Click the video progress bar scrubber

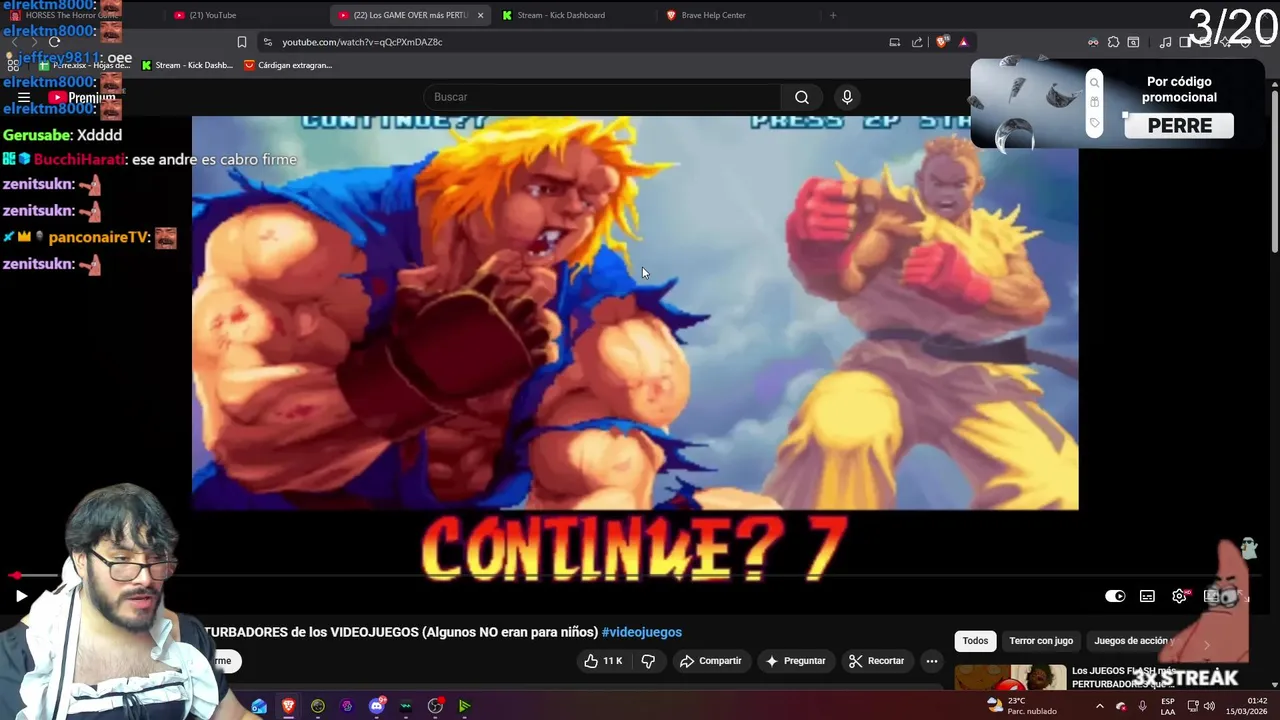click(17, 576)
